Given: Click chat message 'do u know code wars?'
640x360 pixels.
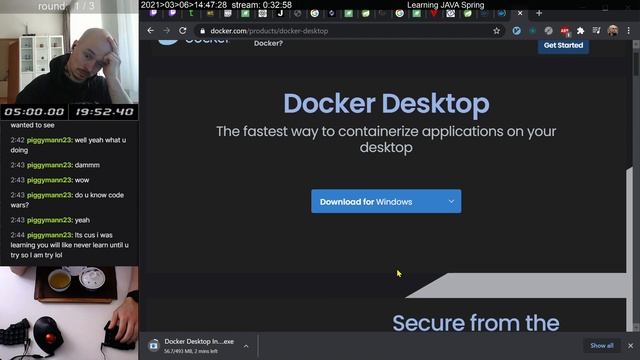Looking at the screenshot, I should pos(67,200).
